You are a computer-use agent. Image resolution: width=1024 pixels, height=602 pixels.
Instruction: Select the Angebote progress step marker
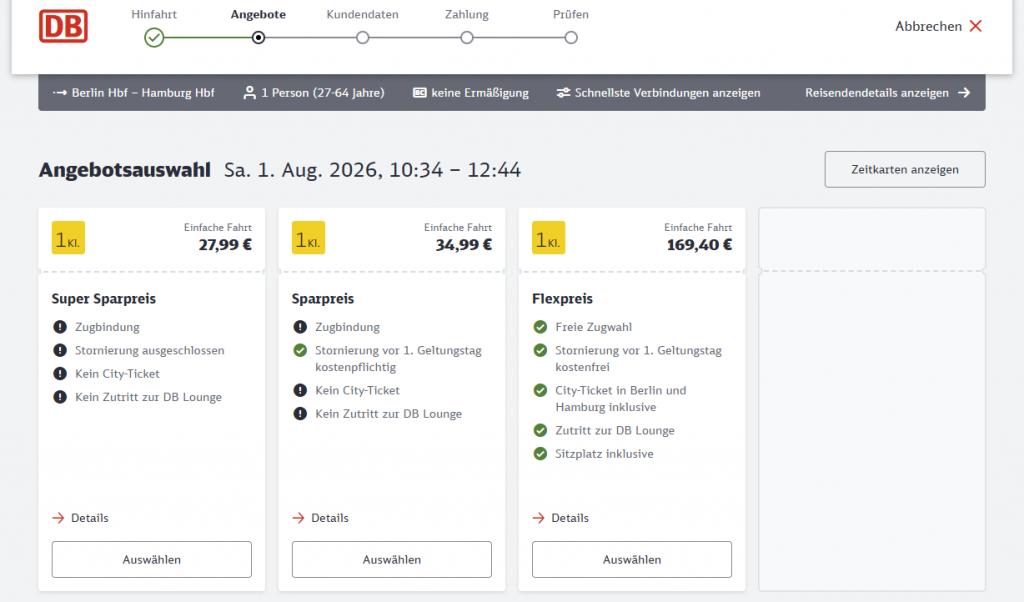[259, 38]
